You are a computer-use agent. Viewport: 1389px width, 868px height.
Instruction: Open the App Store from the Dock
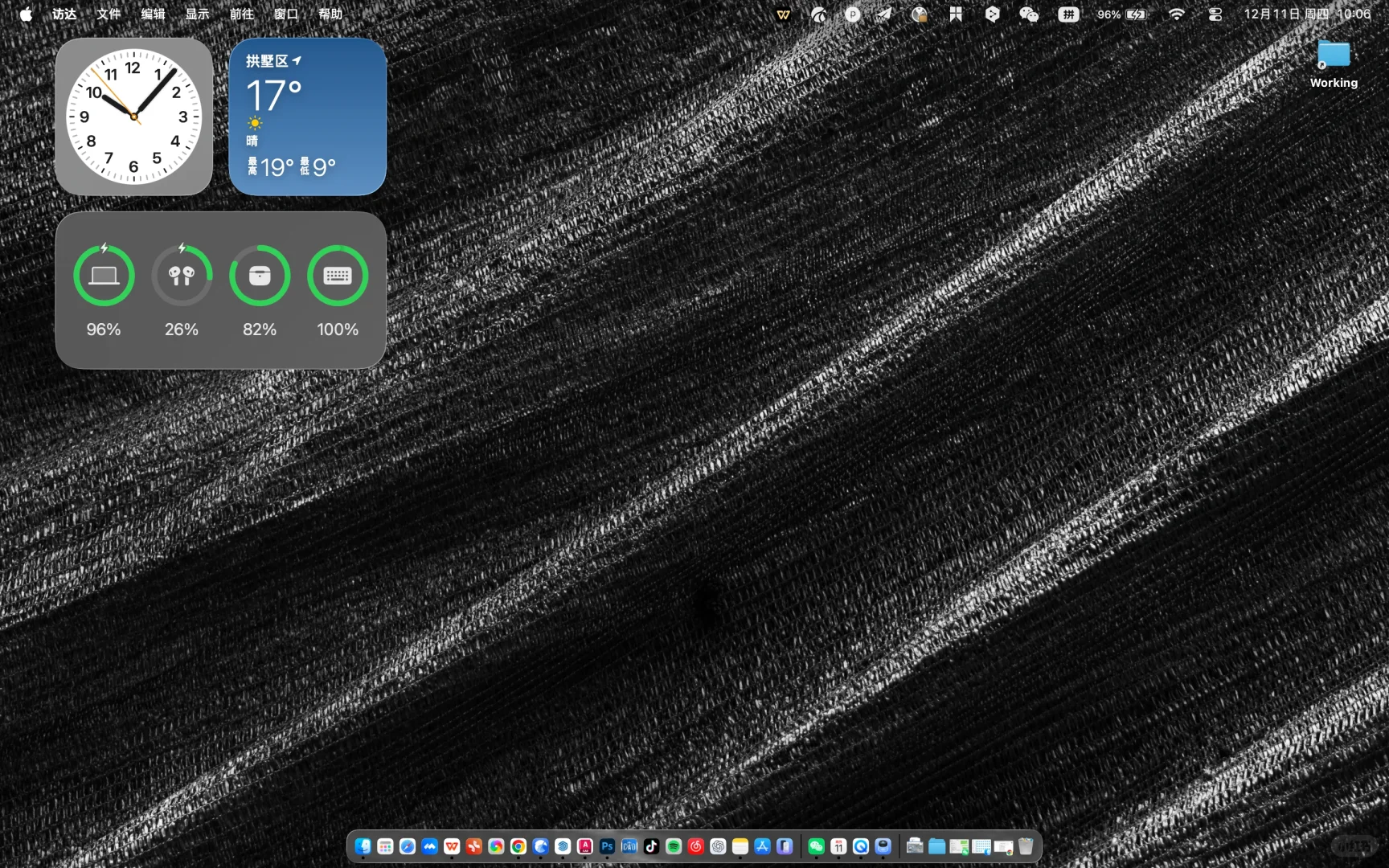(x=762, y=846)
